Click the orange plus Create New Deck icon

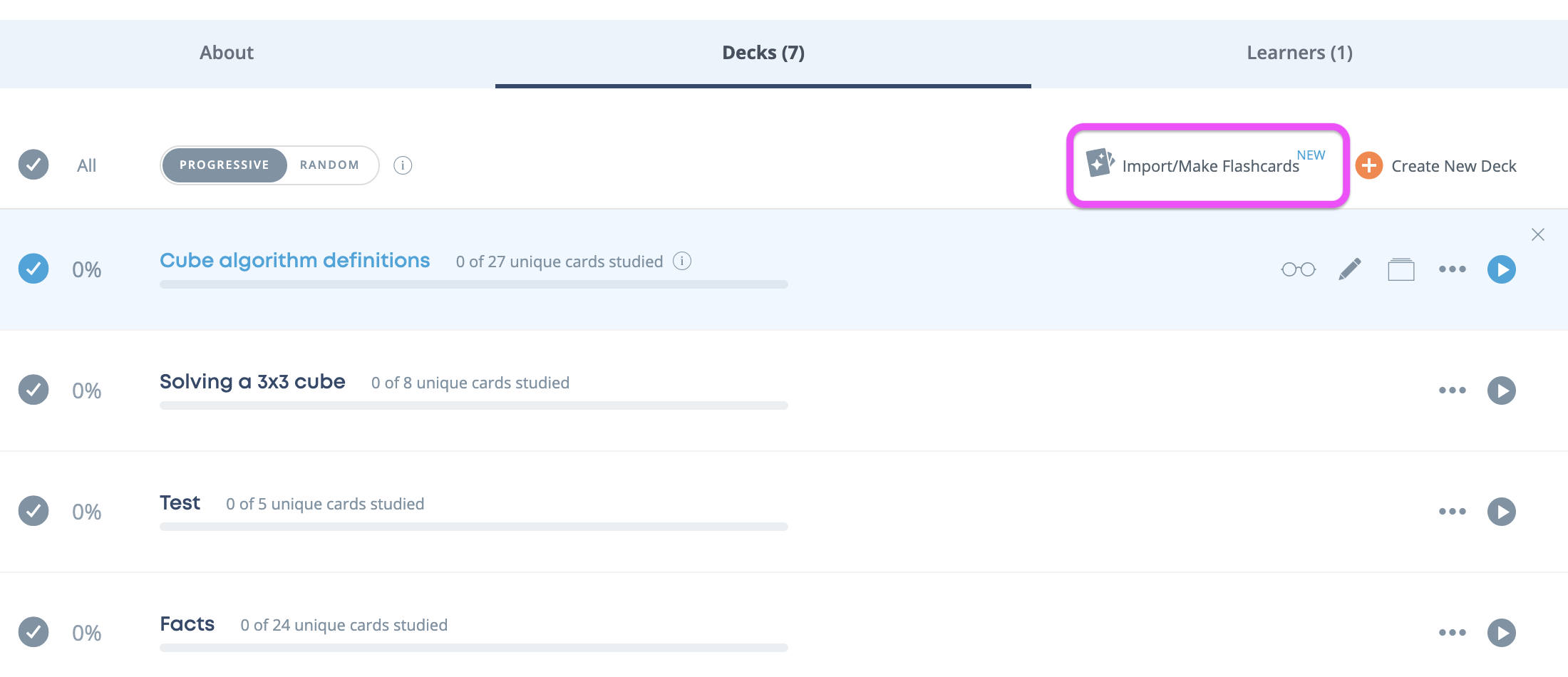tap(1369, 165)
